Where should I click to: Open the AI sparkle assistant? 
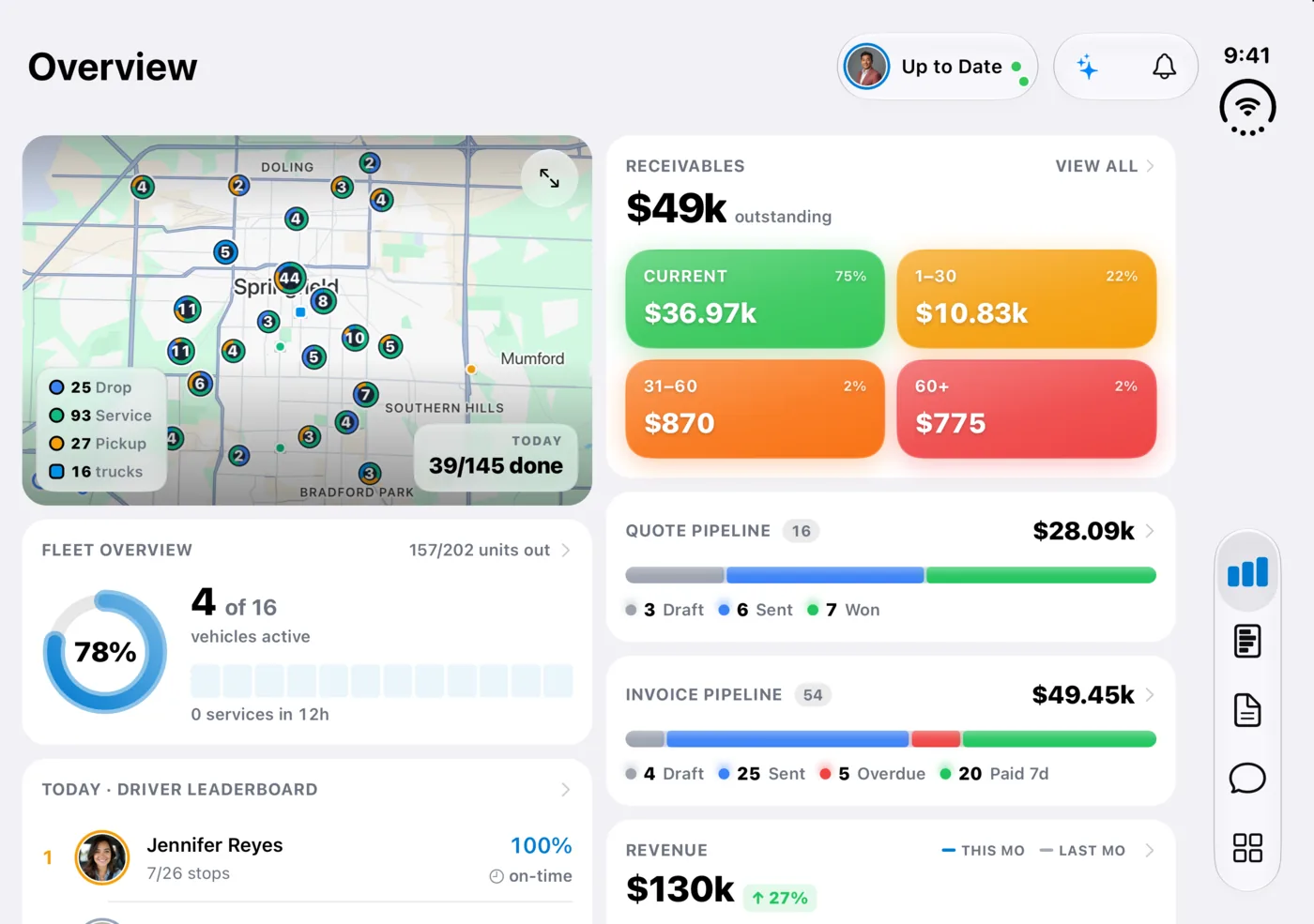tap(1087, 67)
